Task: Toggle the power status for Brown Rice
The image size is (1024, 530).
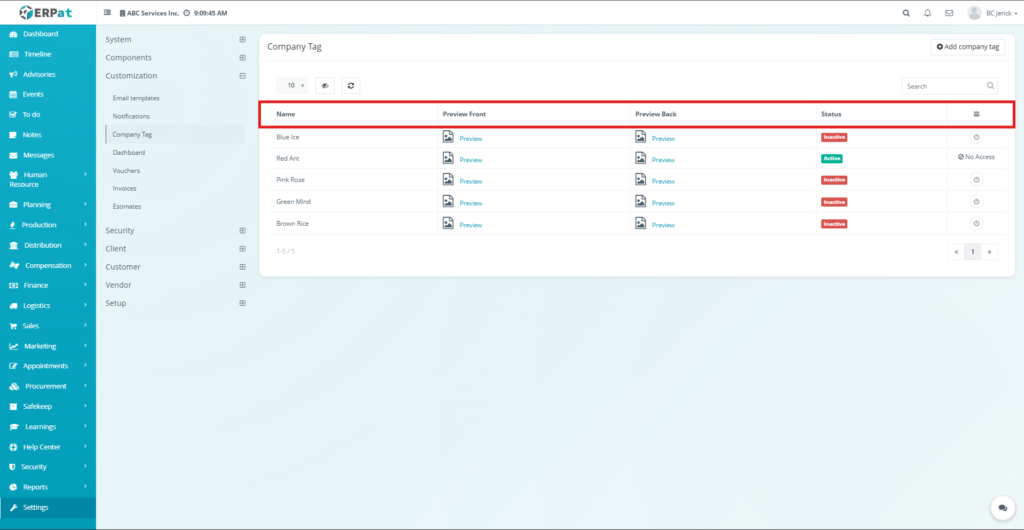Action: tap(976, 224)
